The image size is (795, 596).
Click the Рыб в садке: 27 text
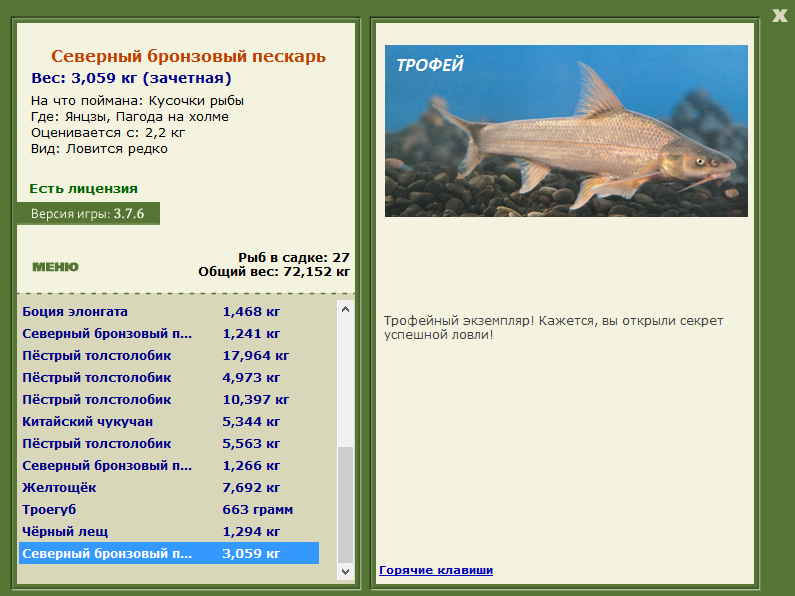tap(294, 257)
